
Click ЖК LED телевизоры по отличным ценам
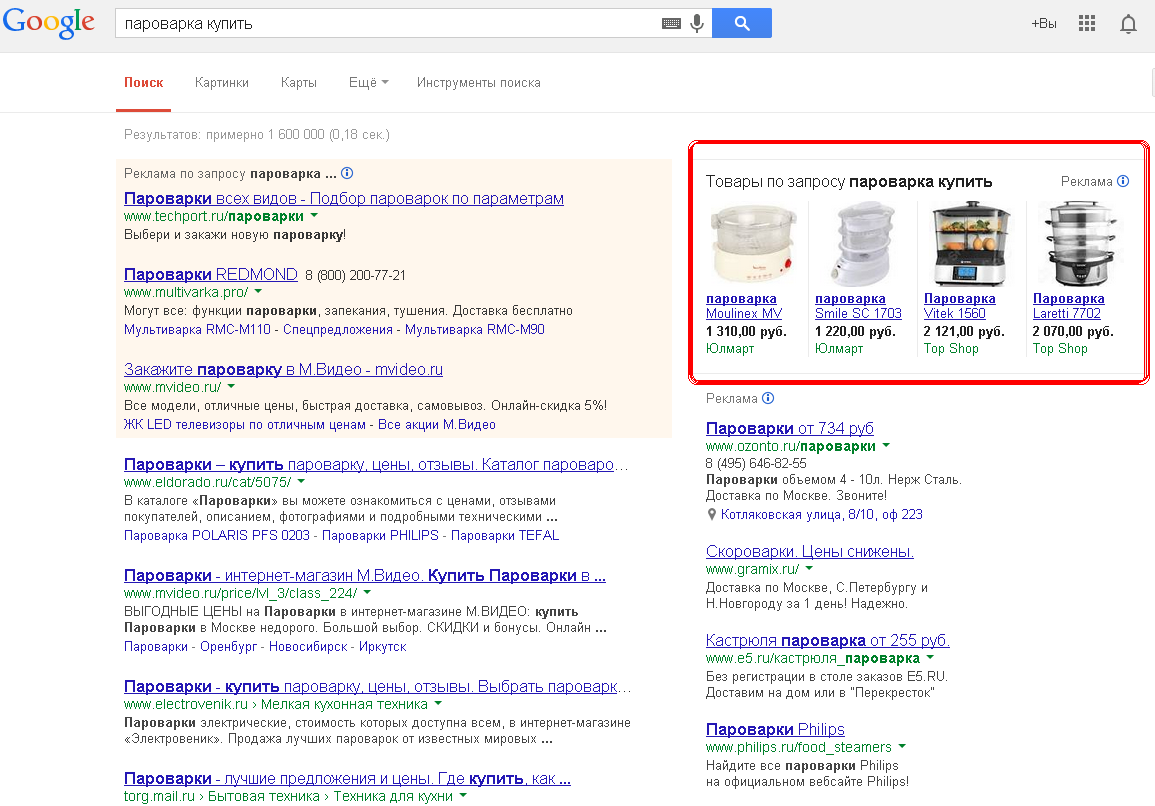(x=245, y=424)
